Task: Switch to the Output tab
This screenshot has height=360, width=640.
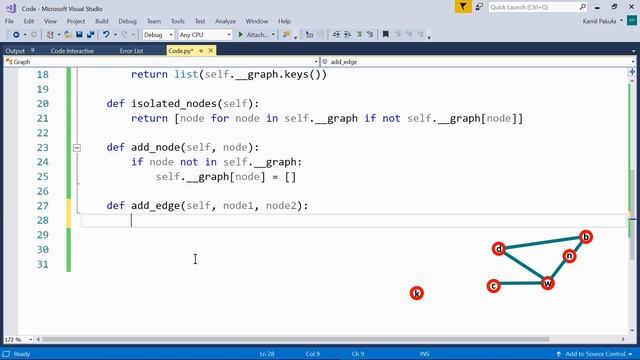Action: pyautogui.click(x=15, y=51)
